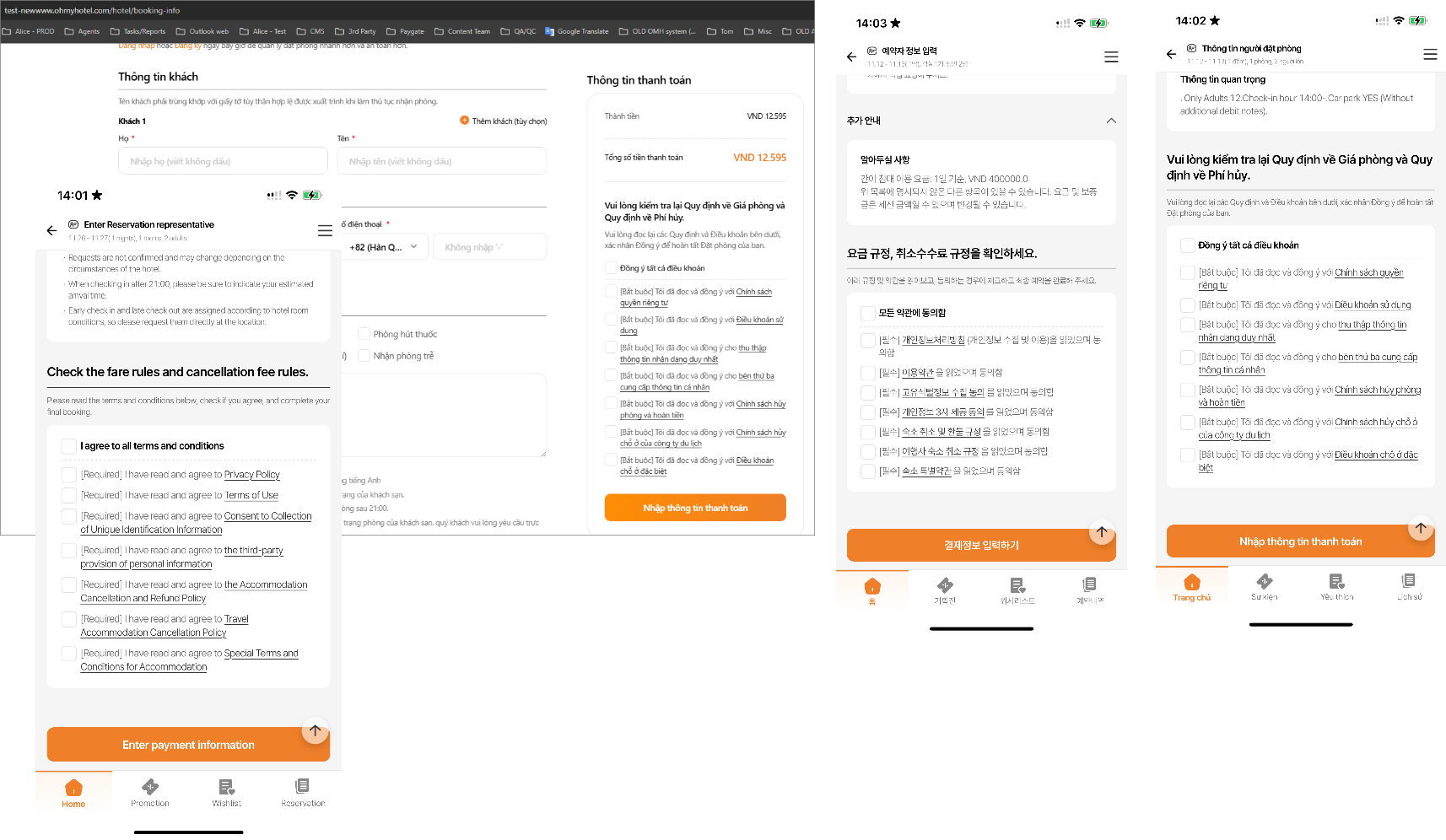Tap home icon in Korean bottom bar

click(x=872, y=586)
